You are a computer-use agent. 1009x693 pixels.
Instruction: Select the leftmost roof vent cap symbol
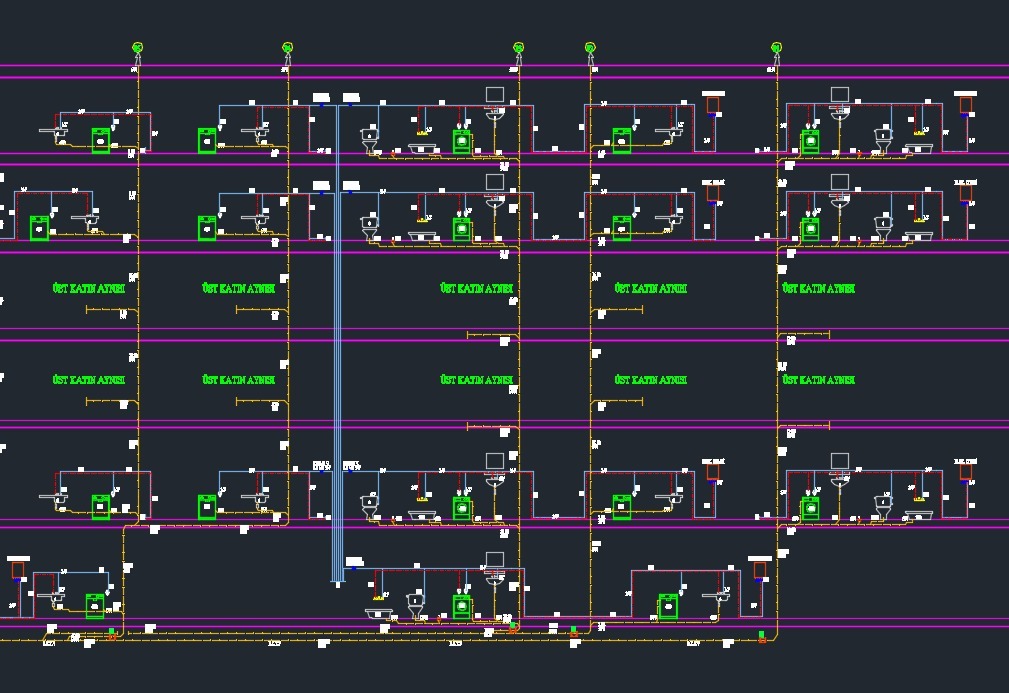click(x=138, y=47)
